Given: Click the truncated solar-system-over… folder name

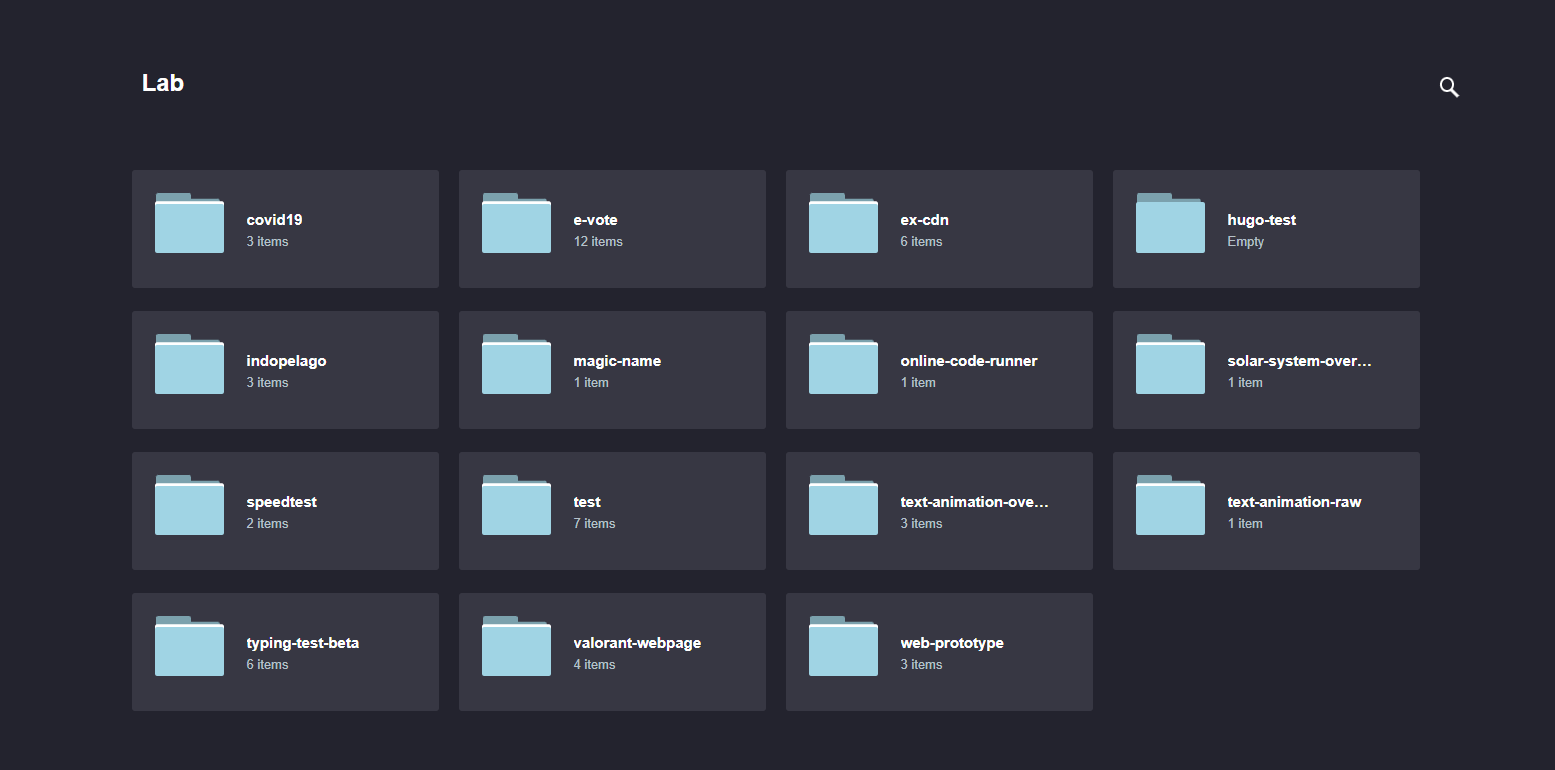Looking at the screenshot, I should click(x=1299, y=361).
